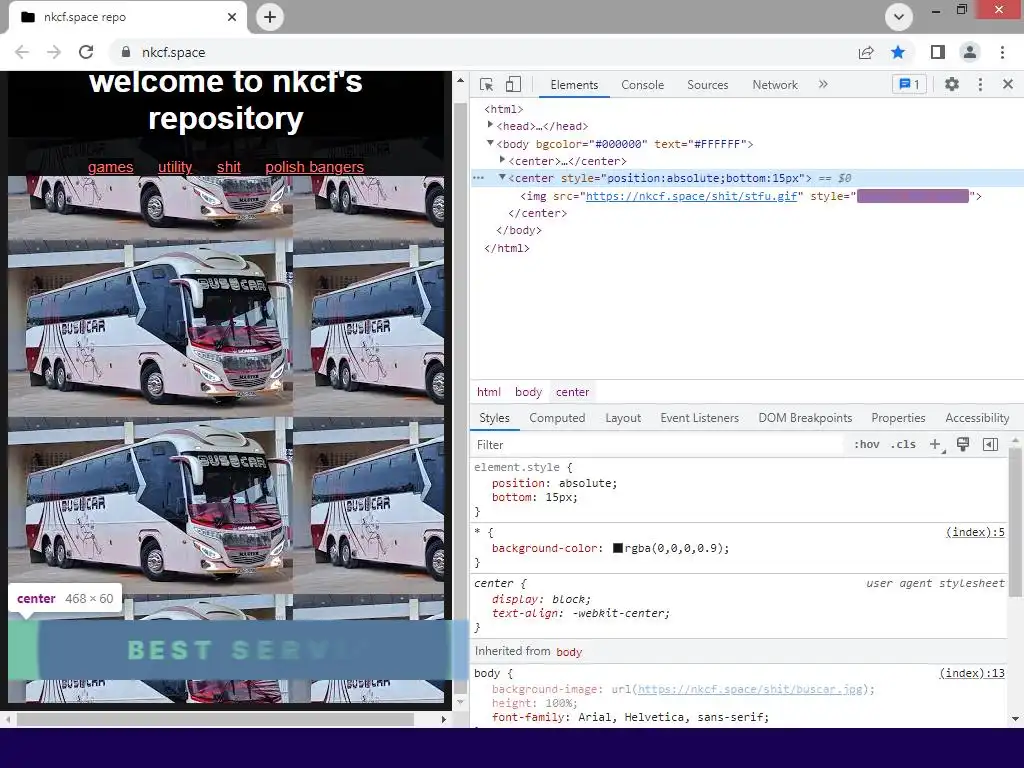This screenshot has height=768, width=1024.
Task: Show more DevTools tabs chevron
Action: (x=823, y=84)
